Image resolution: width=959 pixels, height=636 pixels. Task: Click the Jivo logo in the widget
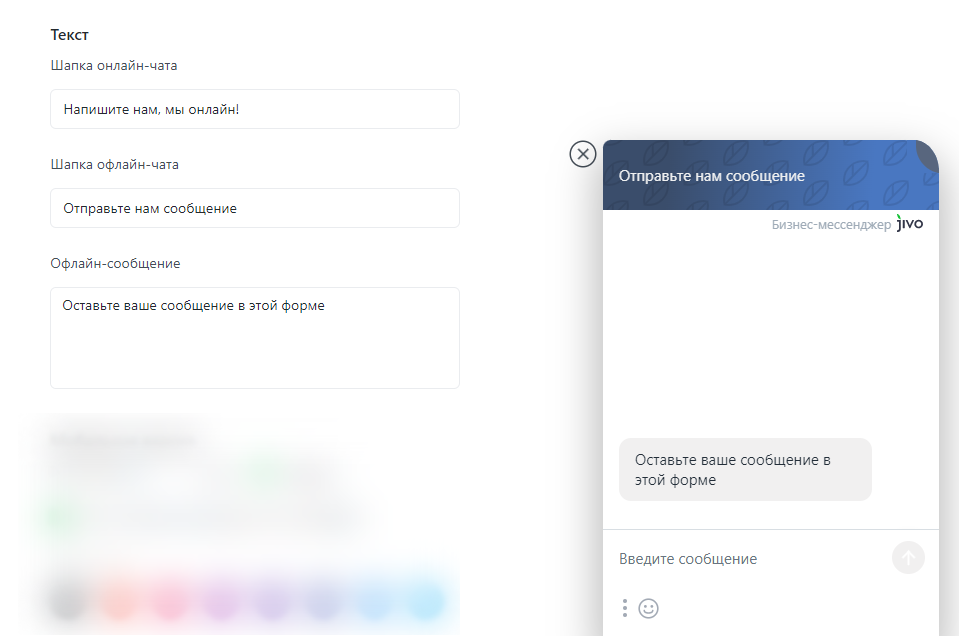909,223
